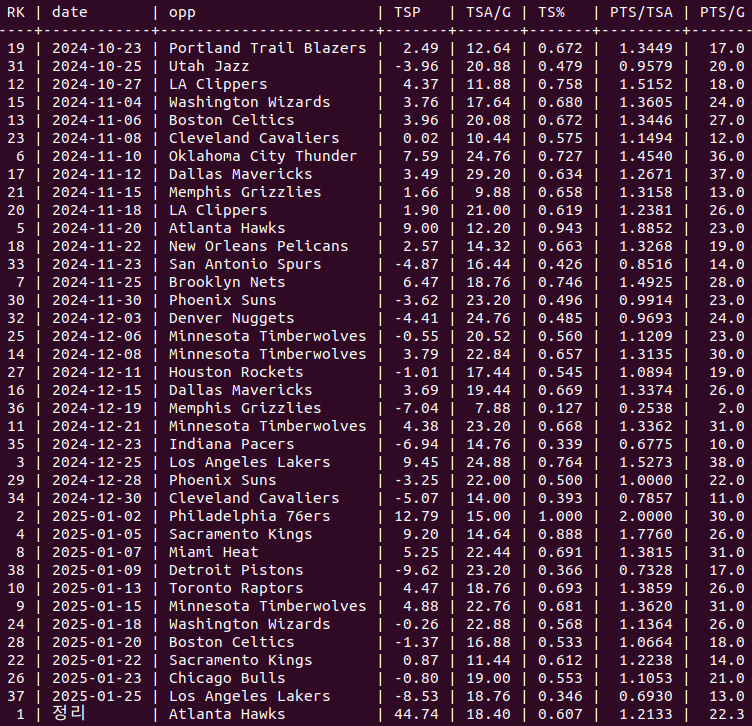This screenshot has height=726, width=752.
Task: Click date 2024-11-04 Washington Wizards row
Action: [97, 102]
